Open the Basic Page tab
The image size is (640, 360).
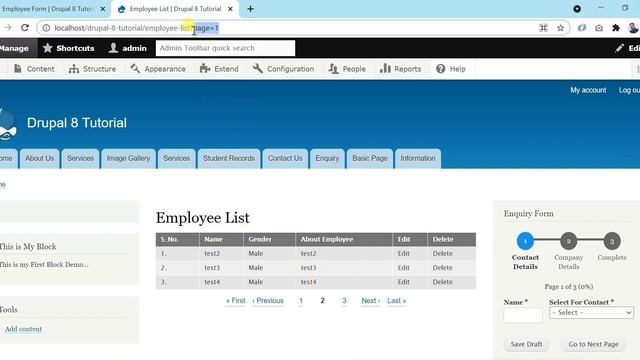pyautogui.click(x=370, y=158)
